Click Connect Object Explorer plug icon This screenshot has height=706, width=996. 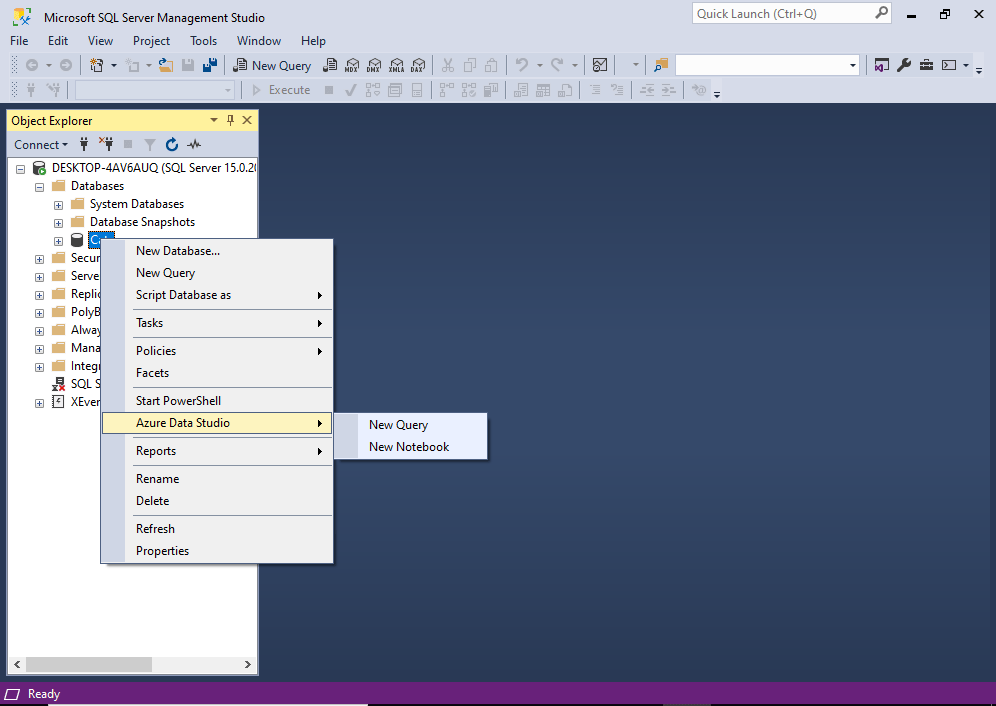coord(84,144)
